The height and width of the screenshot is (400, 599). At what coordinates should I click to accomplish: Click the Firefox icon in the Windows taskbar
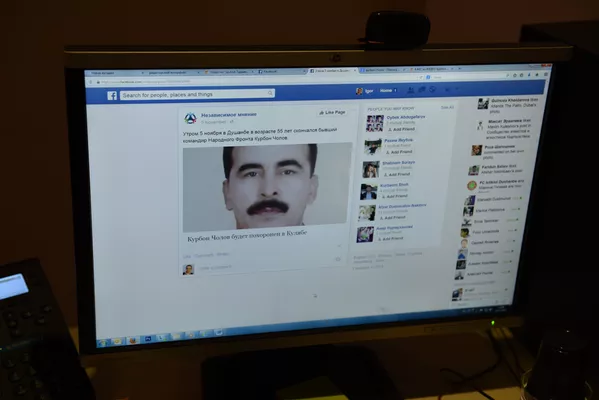click(x=133, y=340)
